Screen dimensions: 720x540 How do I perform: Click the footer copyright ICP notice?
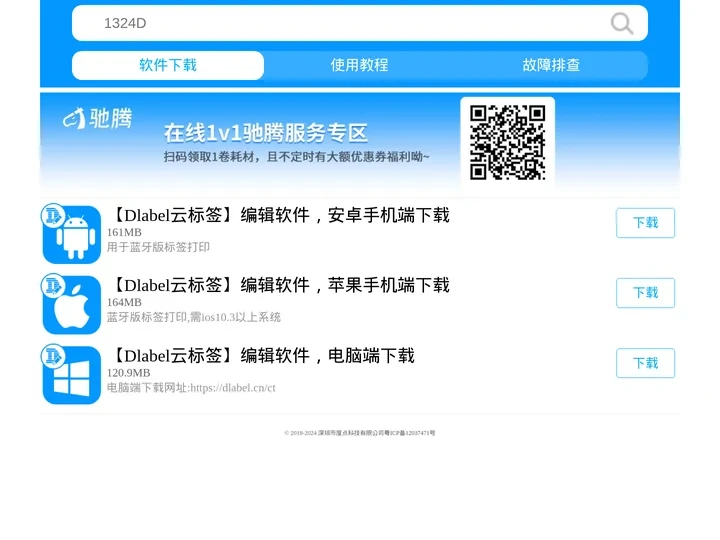360,433
